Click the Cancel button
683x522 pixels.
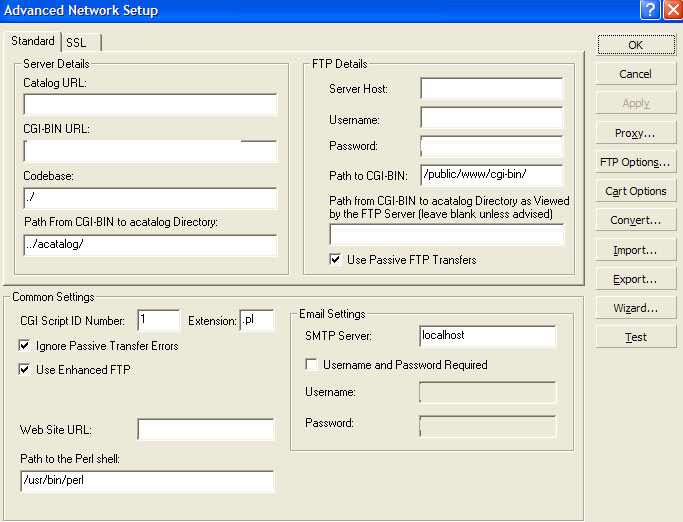[635, 74]
